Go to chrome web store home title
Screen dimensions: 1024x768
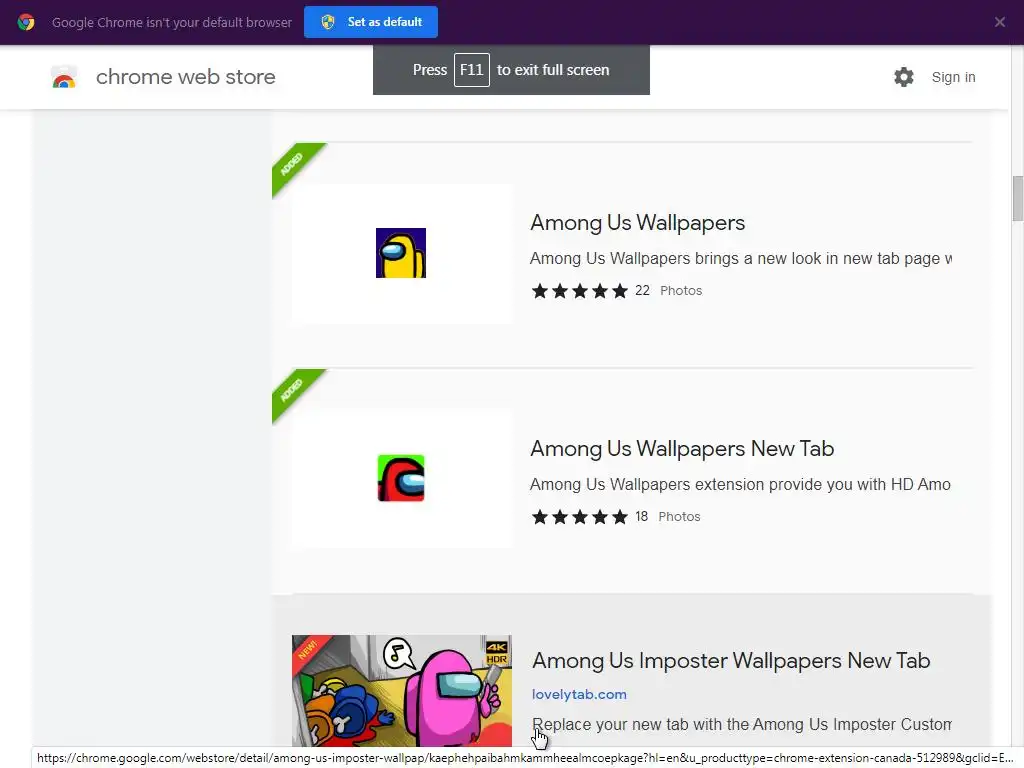pyautogui.click(x=185, y=77)
